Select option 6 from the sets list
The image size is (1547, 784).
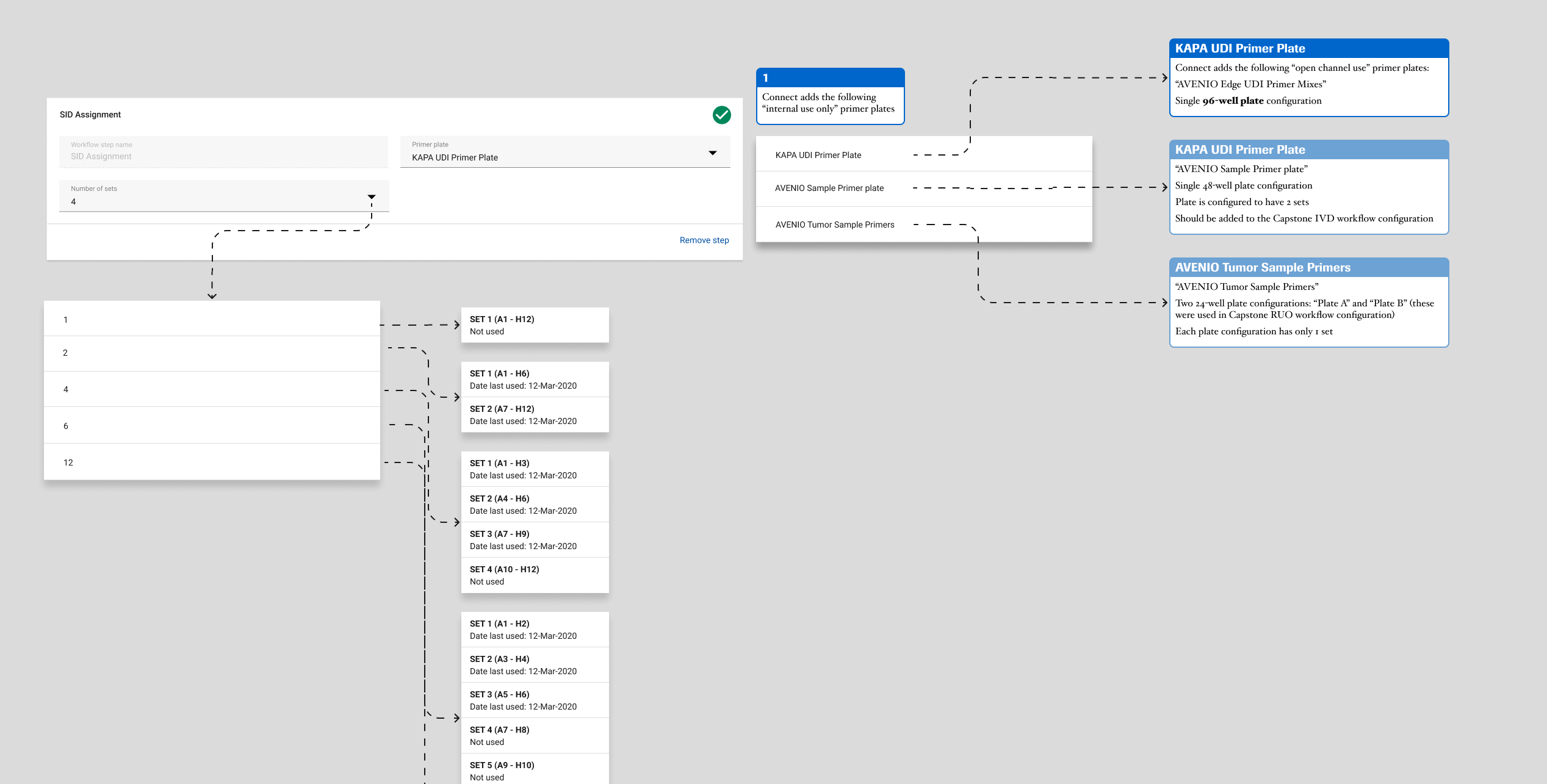pyautogui.click(x=65, y=426)
